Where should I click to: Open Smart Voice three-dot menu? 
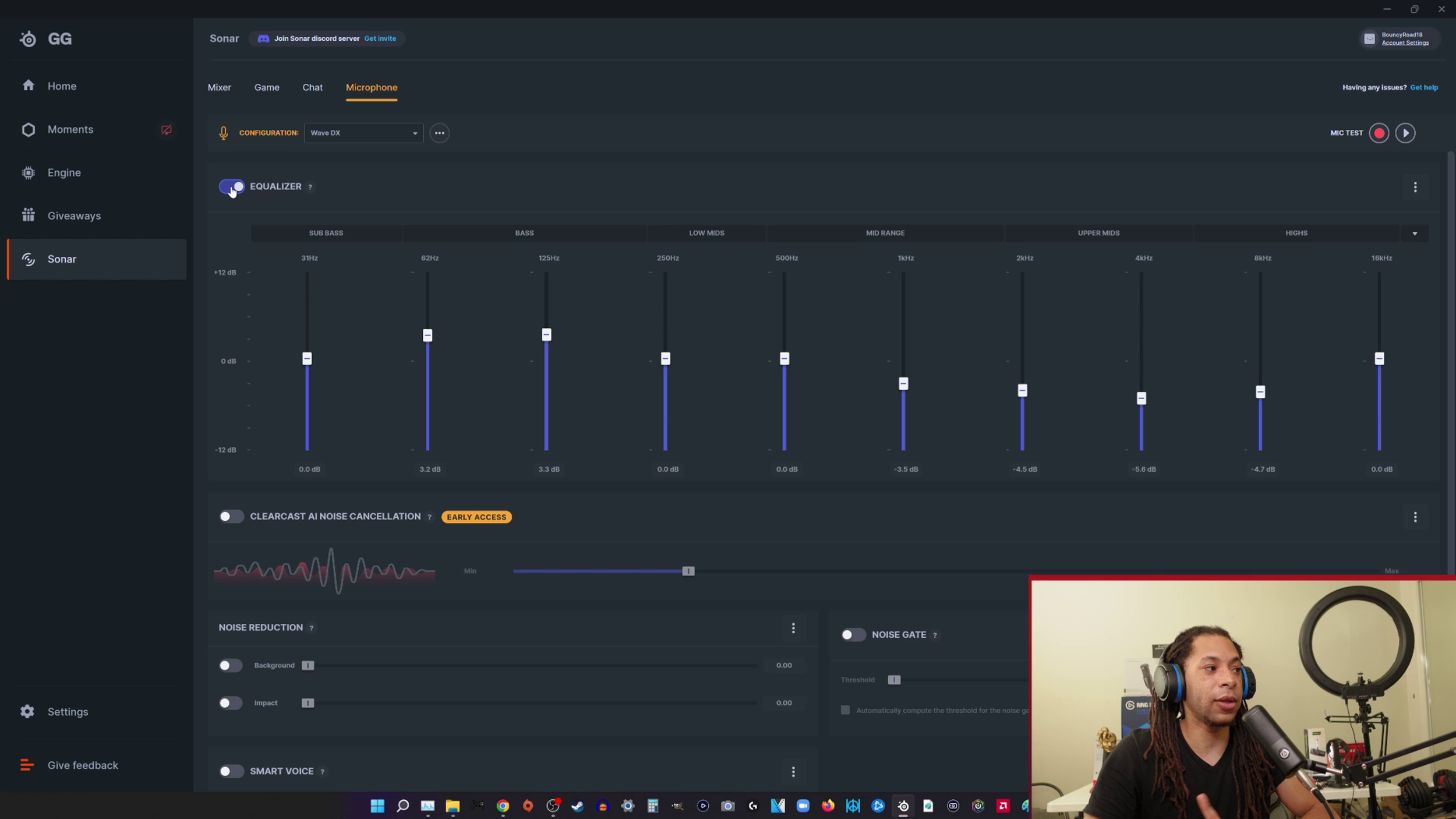(793, 772)
